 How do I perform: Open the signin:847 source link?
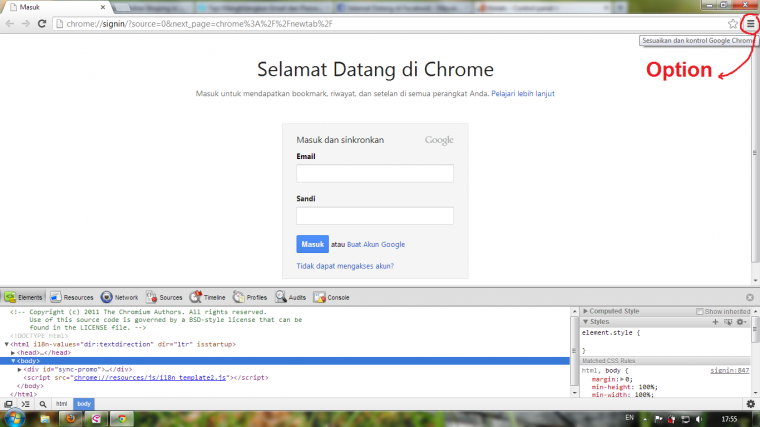729,370
